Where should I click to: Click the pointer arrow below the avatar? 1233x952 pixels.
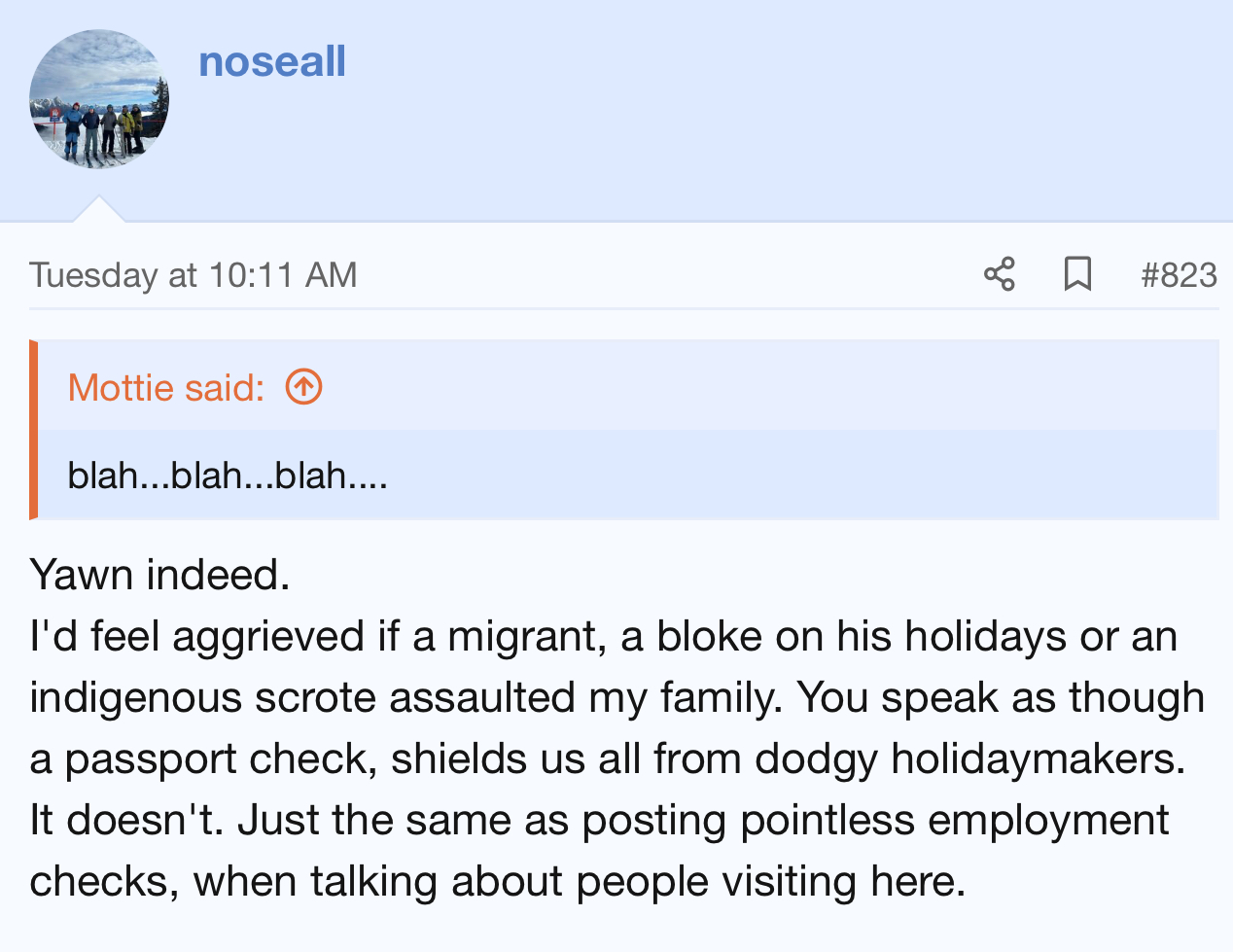98,210
